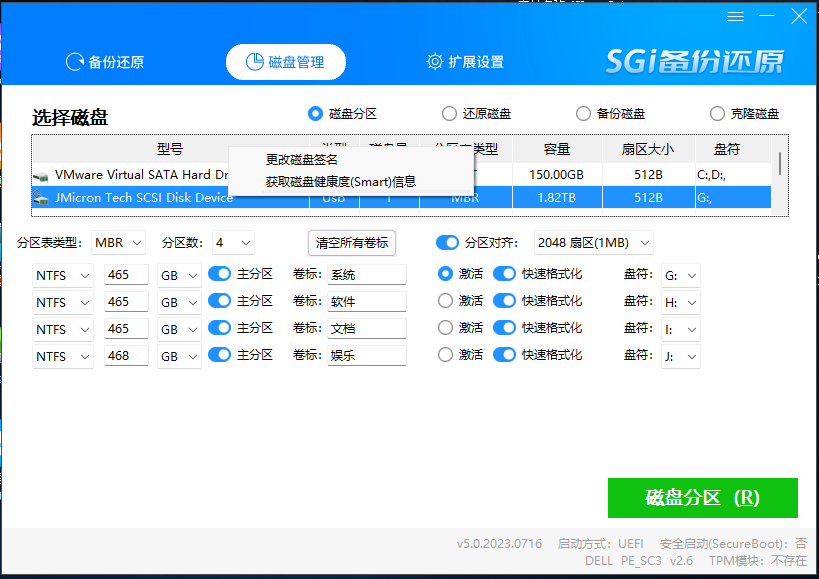The image size is (819, 579).
Task: Switch to the 备份还原 tab
Action: click(x=104, y=62)
